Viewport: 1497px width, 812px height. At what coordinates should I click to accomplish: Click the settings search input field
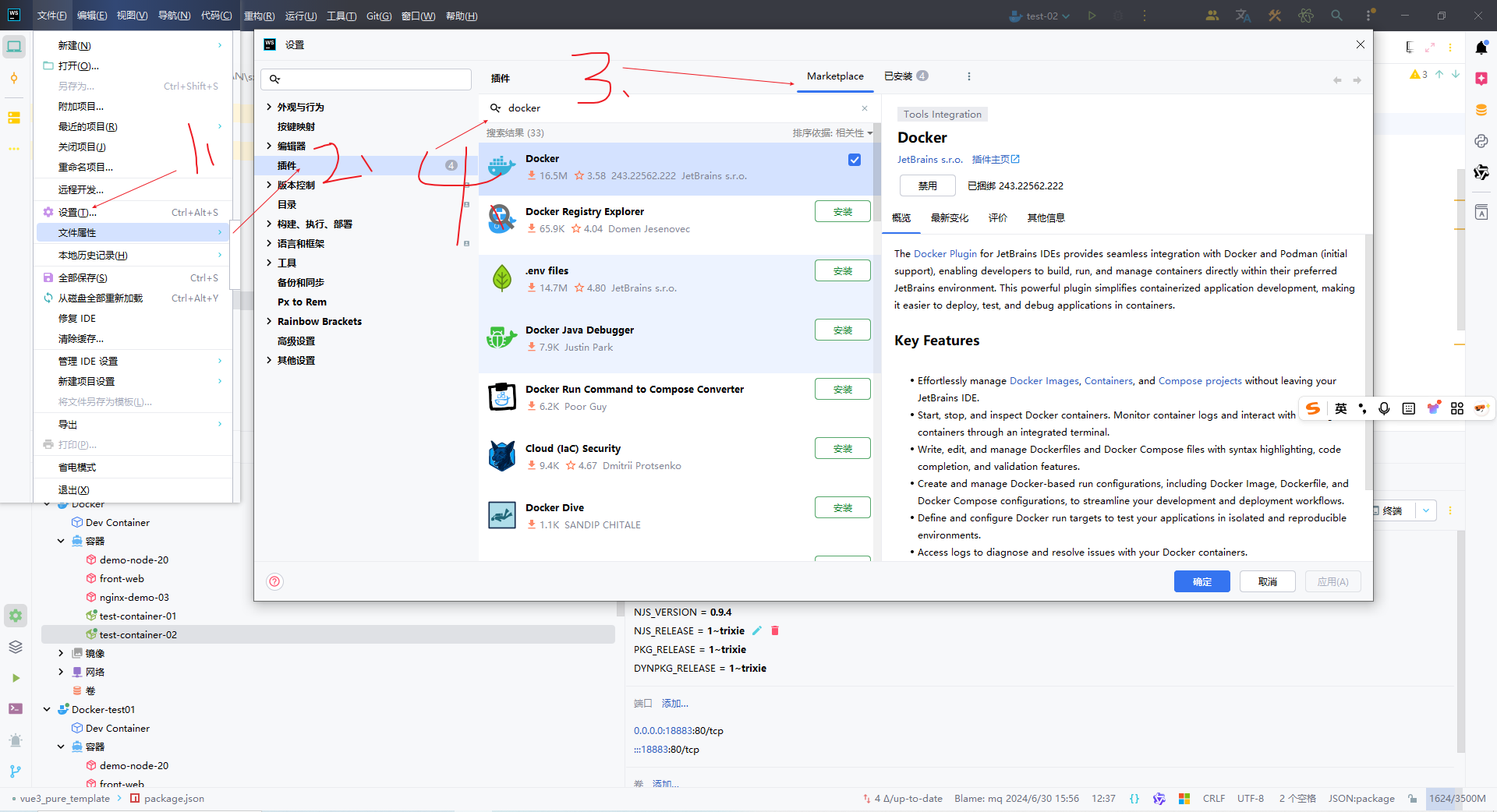(x=366, y=79)
